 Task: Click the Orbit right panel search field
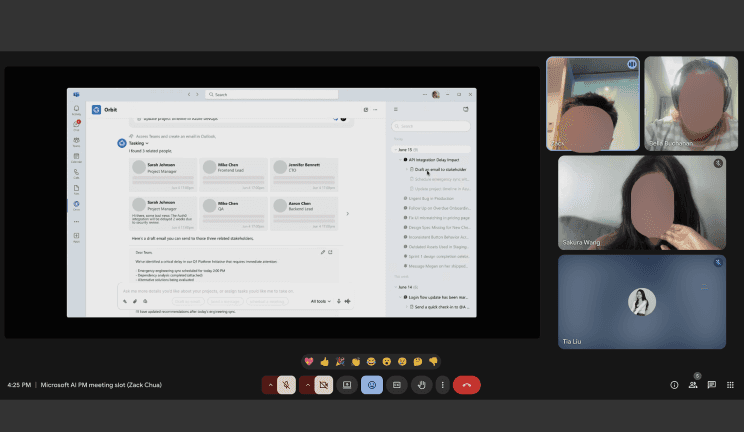tap(431, 126)
